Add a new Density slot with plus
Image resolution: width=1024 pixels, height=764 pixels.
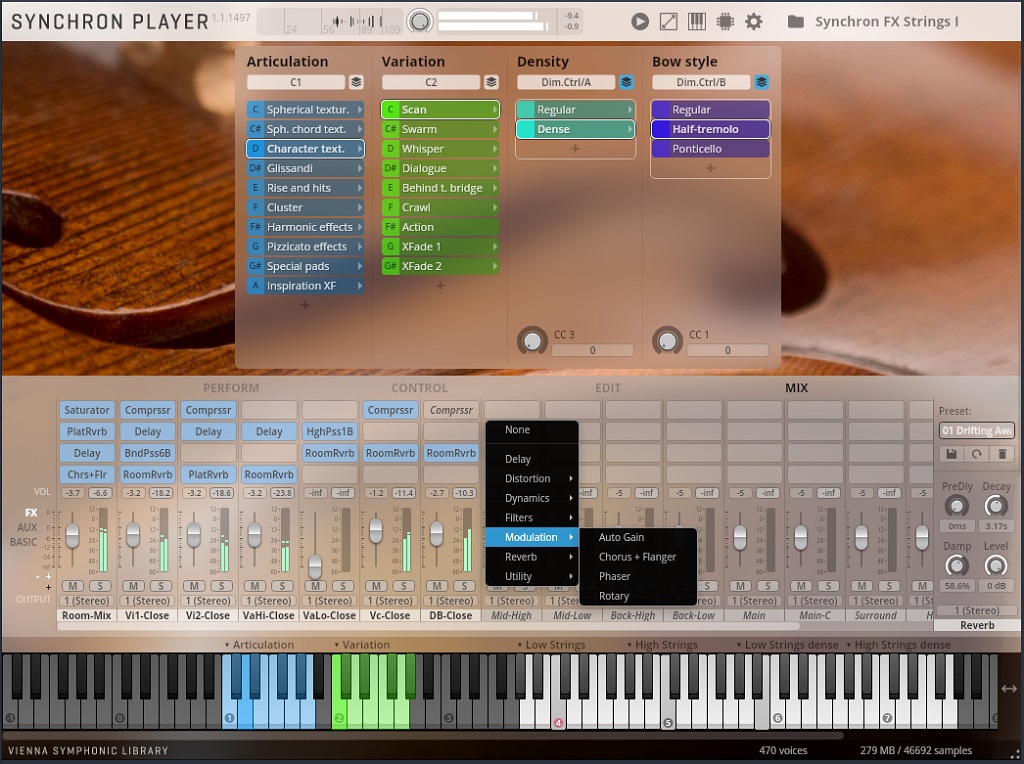[x=575, y=149]
